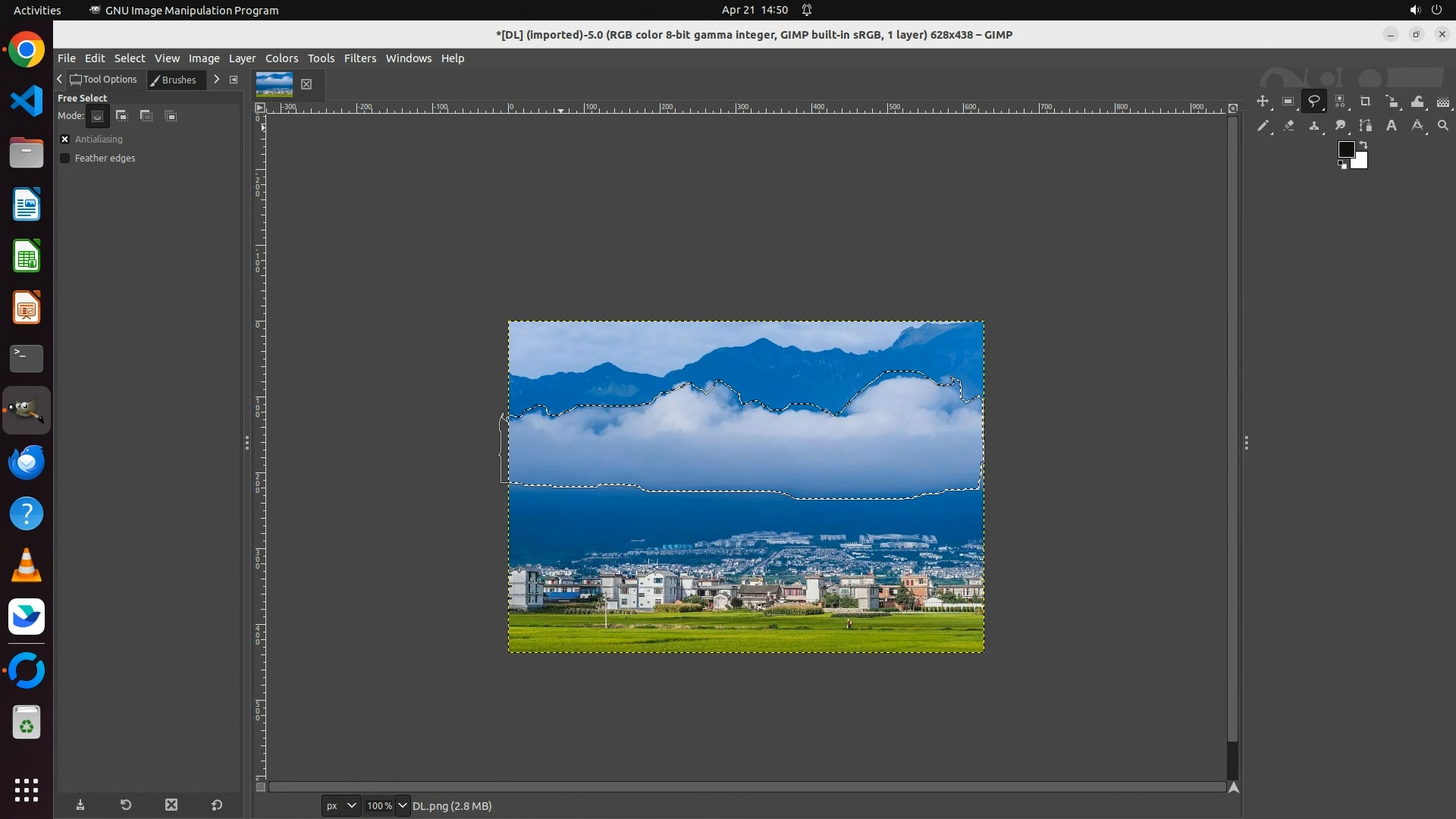Pick the Crop tool
The image size is (1456, 819).
(1365, 102)
